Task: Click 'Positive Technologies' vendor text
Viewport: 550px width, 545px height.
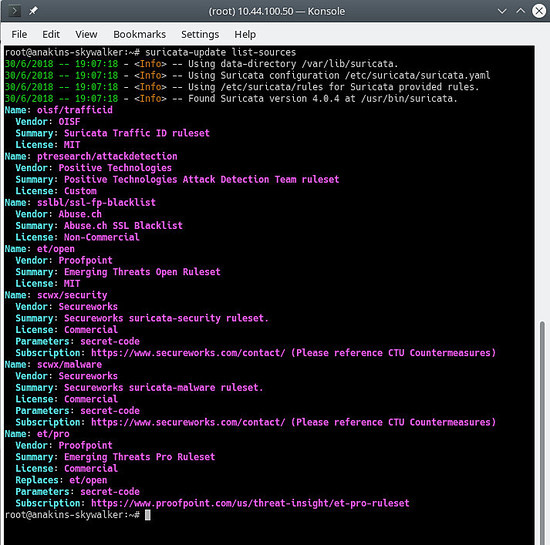Action: 115,168
